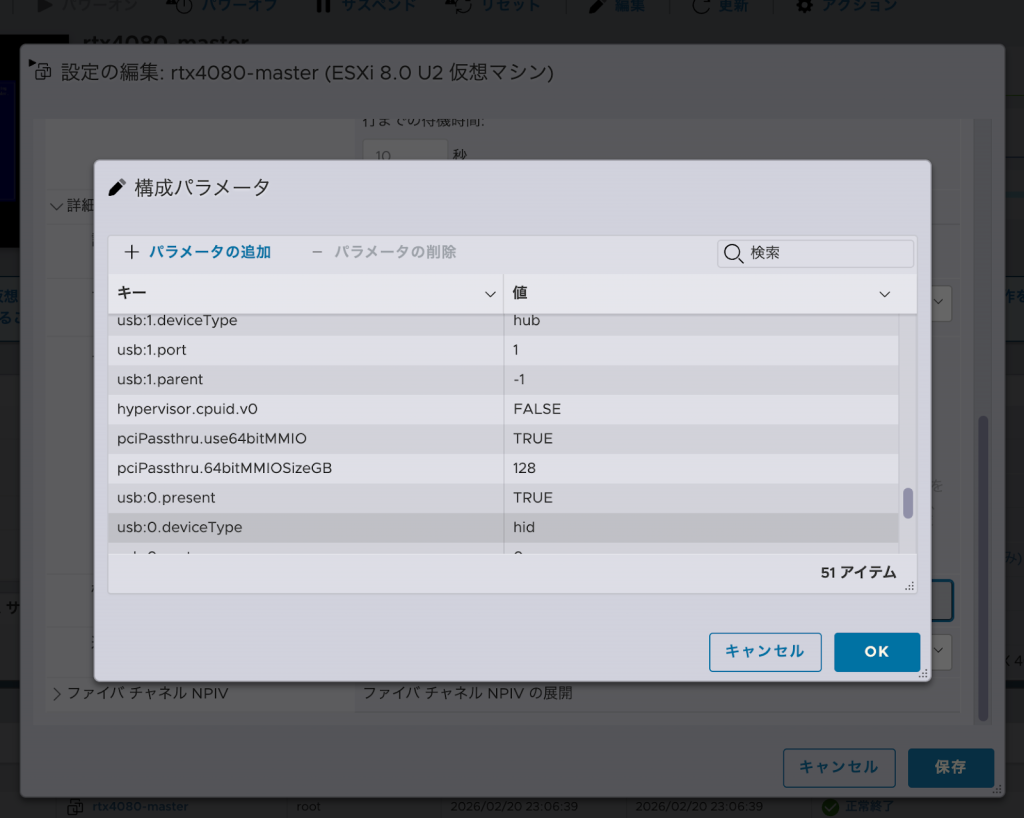Click the outer キャンセル button beside 保存

point(838,767)
